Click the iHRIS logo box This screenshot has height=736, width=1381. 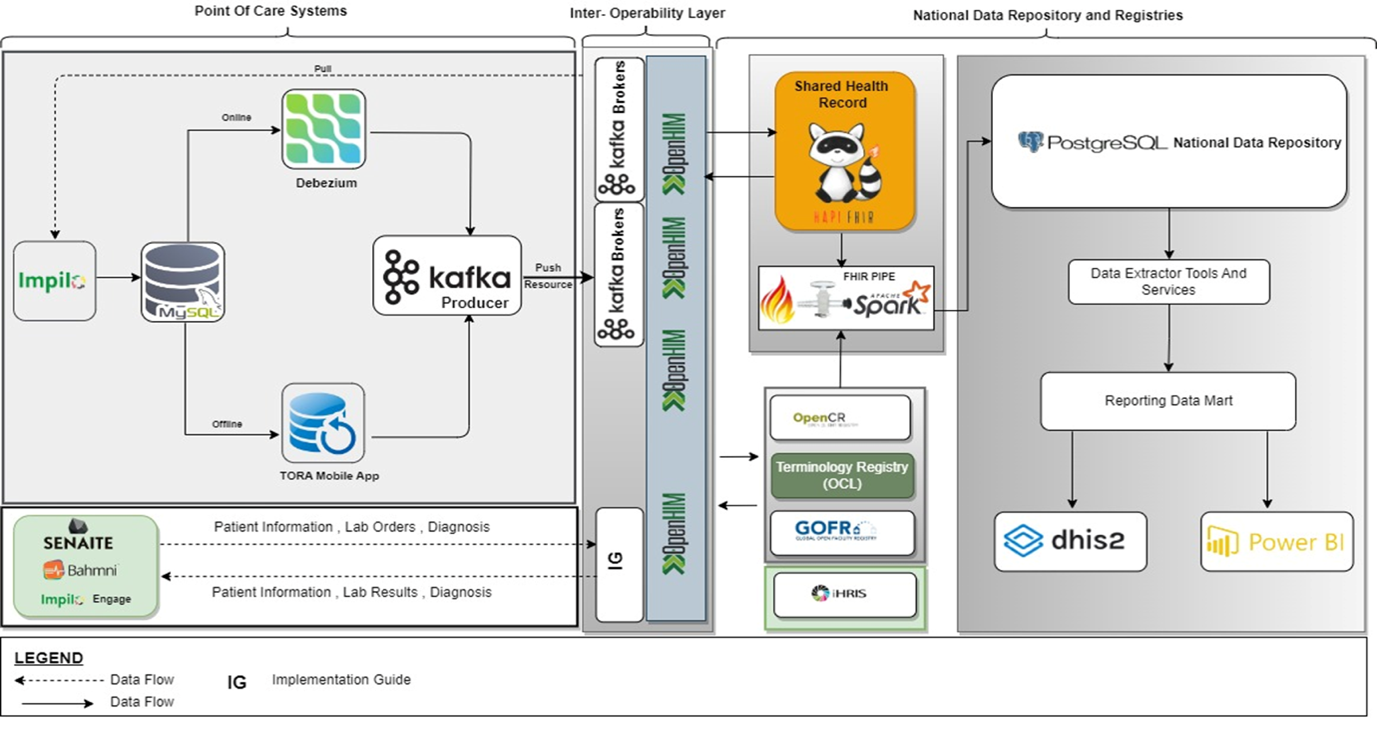(845, 595)
